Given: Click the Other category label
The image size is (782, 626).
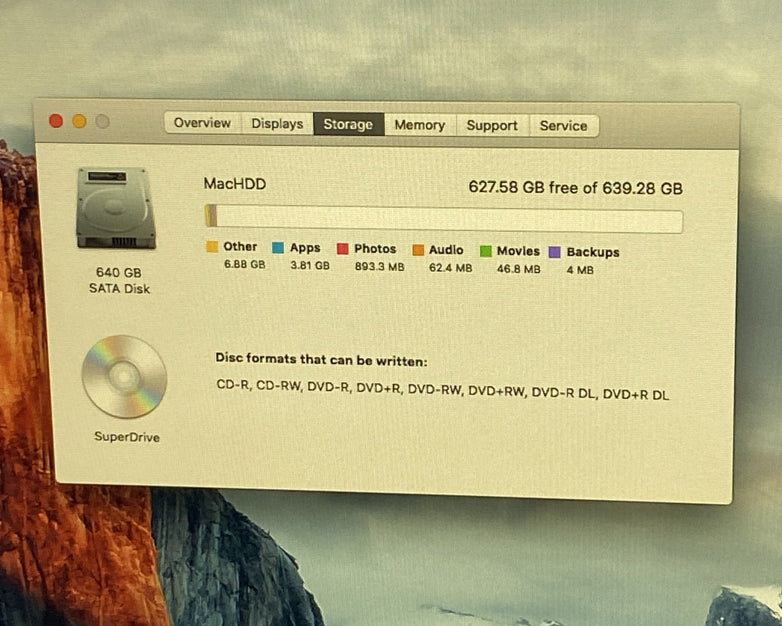Looking at the screenshot, I should coord(240,246).
